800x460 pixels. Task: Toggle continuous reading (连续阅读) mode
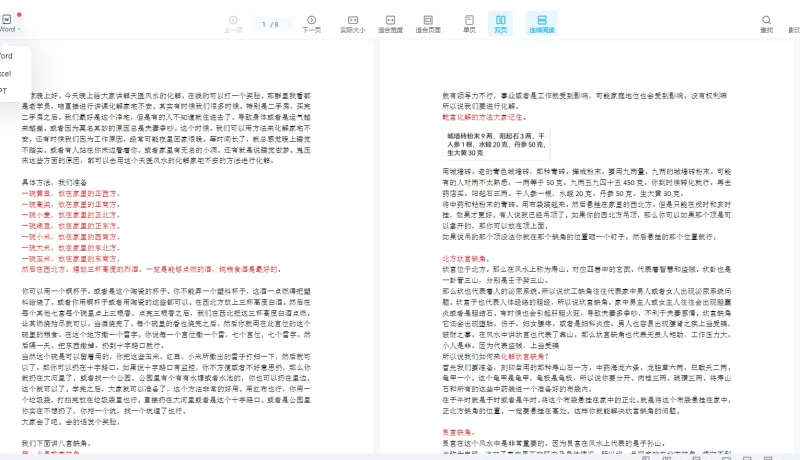[x=541, y=22]
